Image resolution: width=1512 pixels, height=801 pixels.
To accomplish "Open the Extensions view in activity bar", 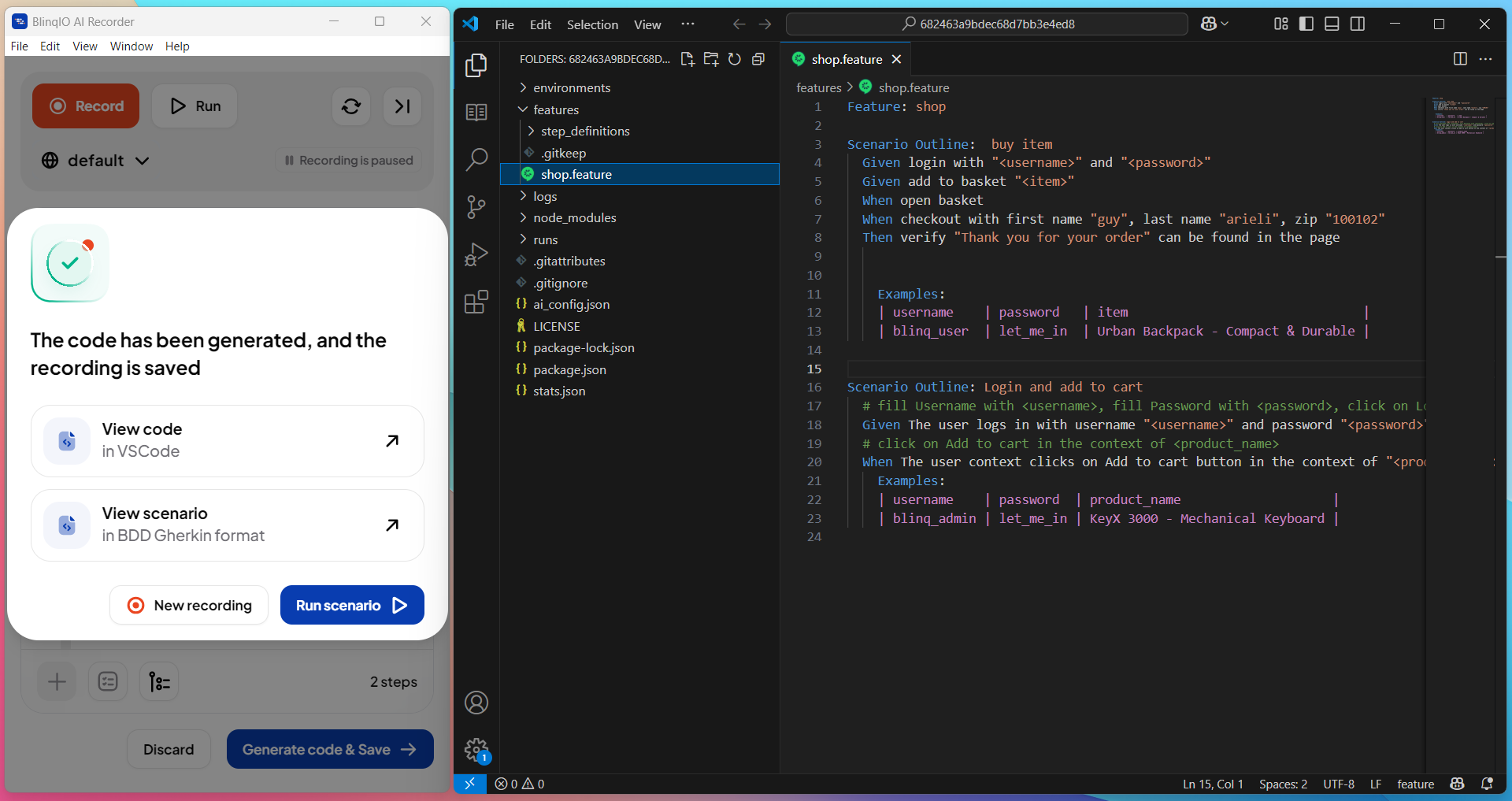I will (x=476, y=302).
